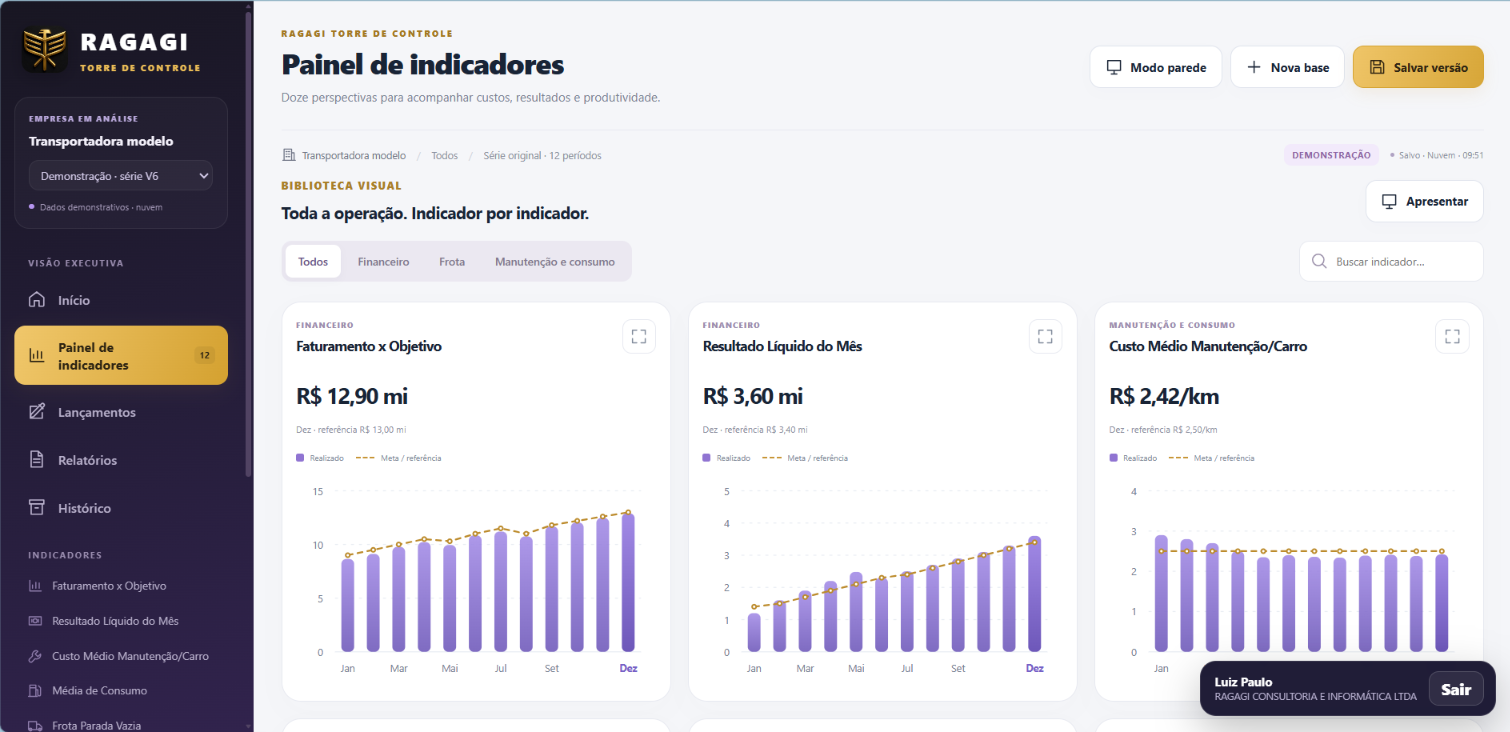Click the sidebar bar-chart icon for Faturamento x Objetivo
Screen dimensions: 1510x732
coord(35,586)
